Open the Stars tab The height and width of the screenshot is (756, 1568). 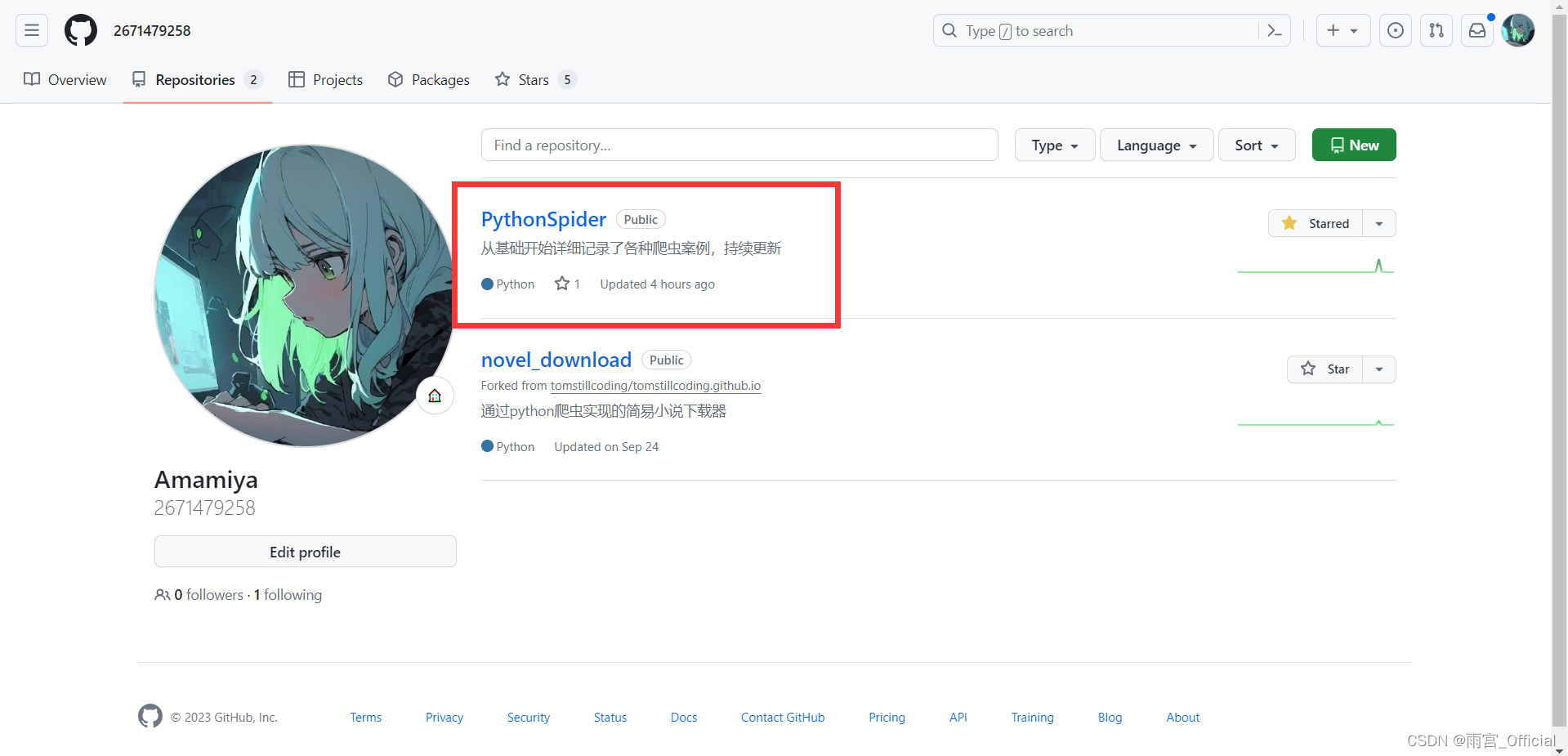(536, 79)
